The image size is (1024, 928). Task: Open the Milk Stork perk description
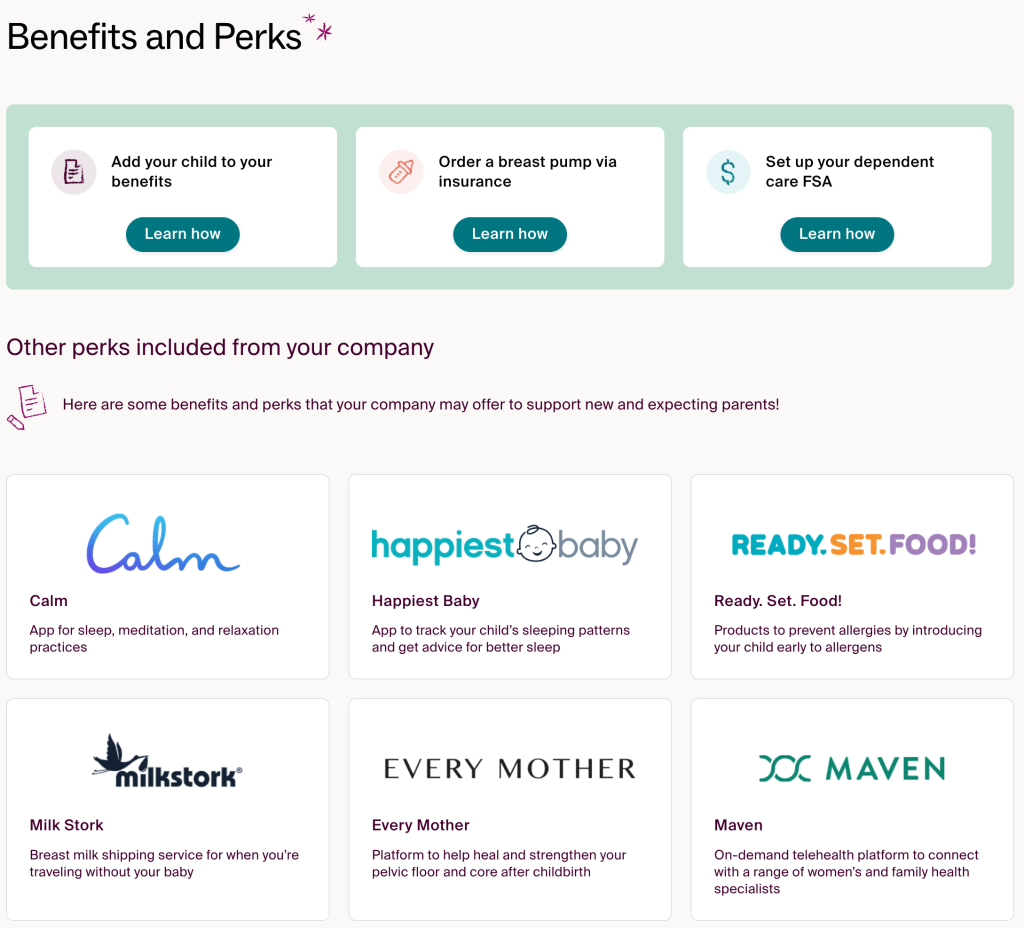click(x=164, y=863)
